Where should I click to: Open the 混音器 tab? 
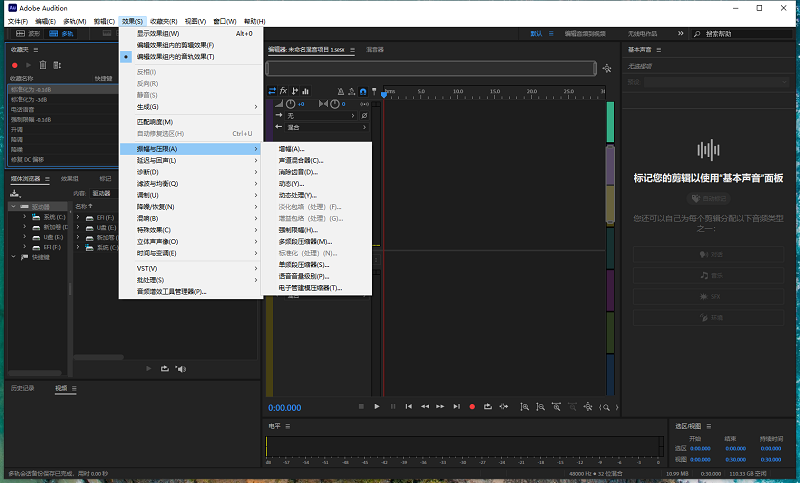point(375,49)
